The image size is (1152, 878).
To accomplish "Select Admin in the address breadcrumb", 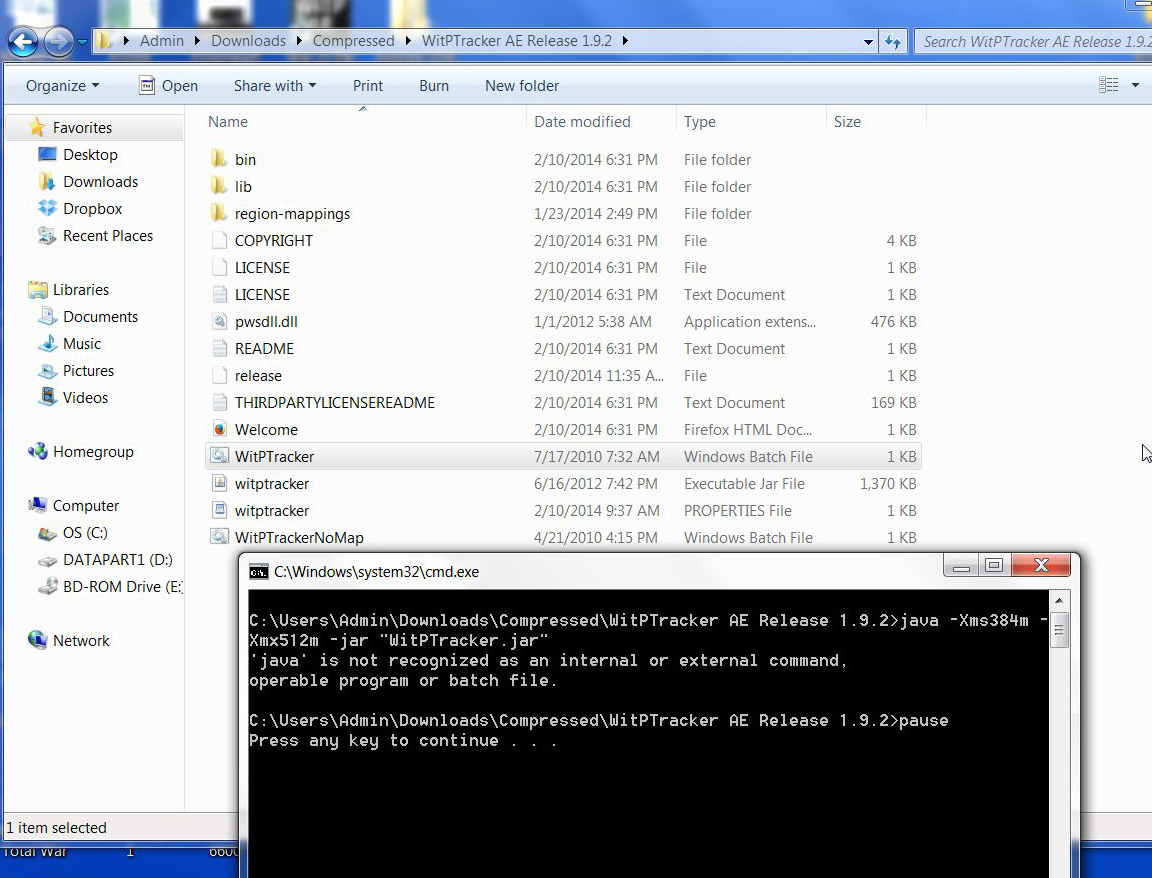I will click(162, 41).
